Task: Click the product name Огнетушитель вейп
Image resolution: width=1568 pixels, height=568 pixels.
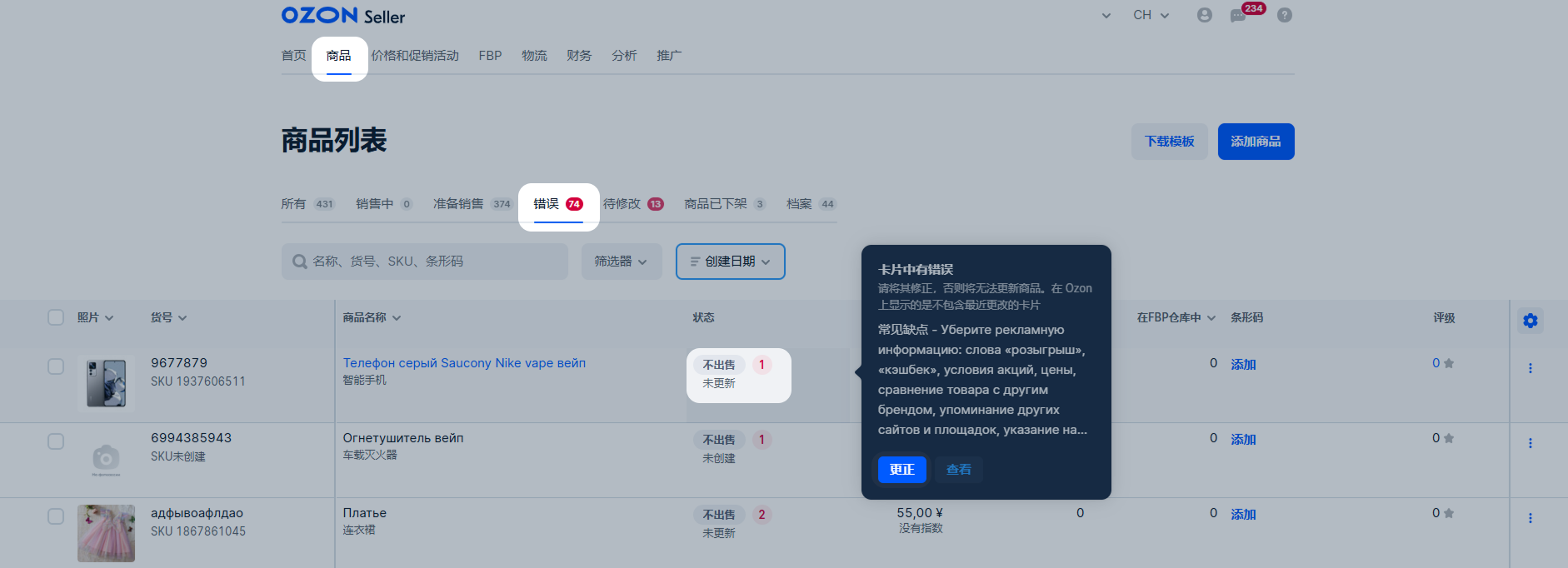Action: click(403, 438)
